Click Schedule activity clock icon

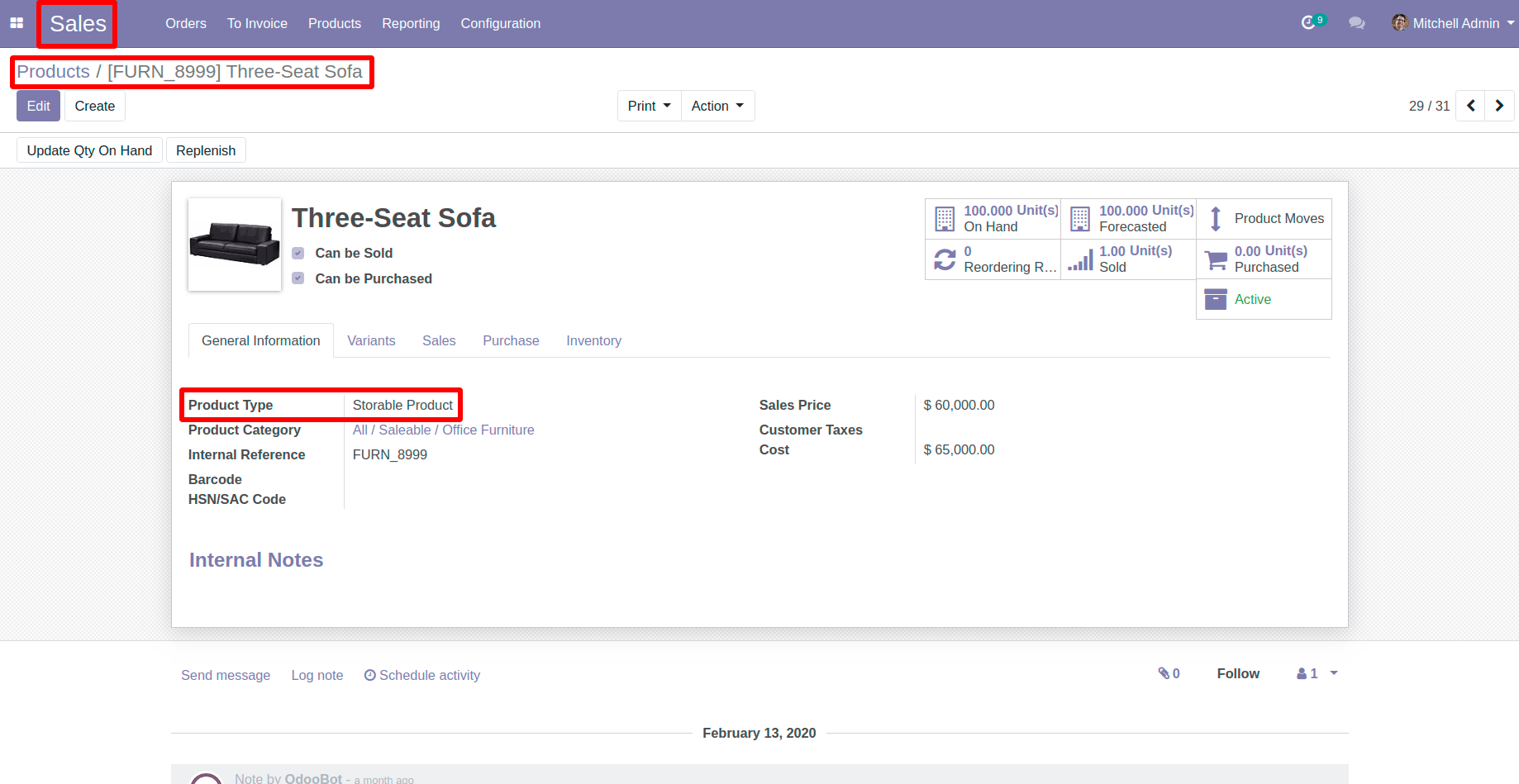[370, 675]
